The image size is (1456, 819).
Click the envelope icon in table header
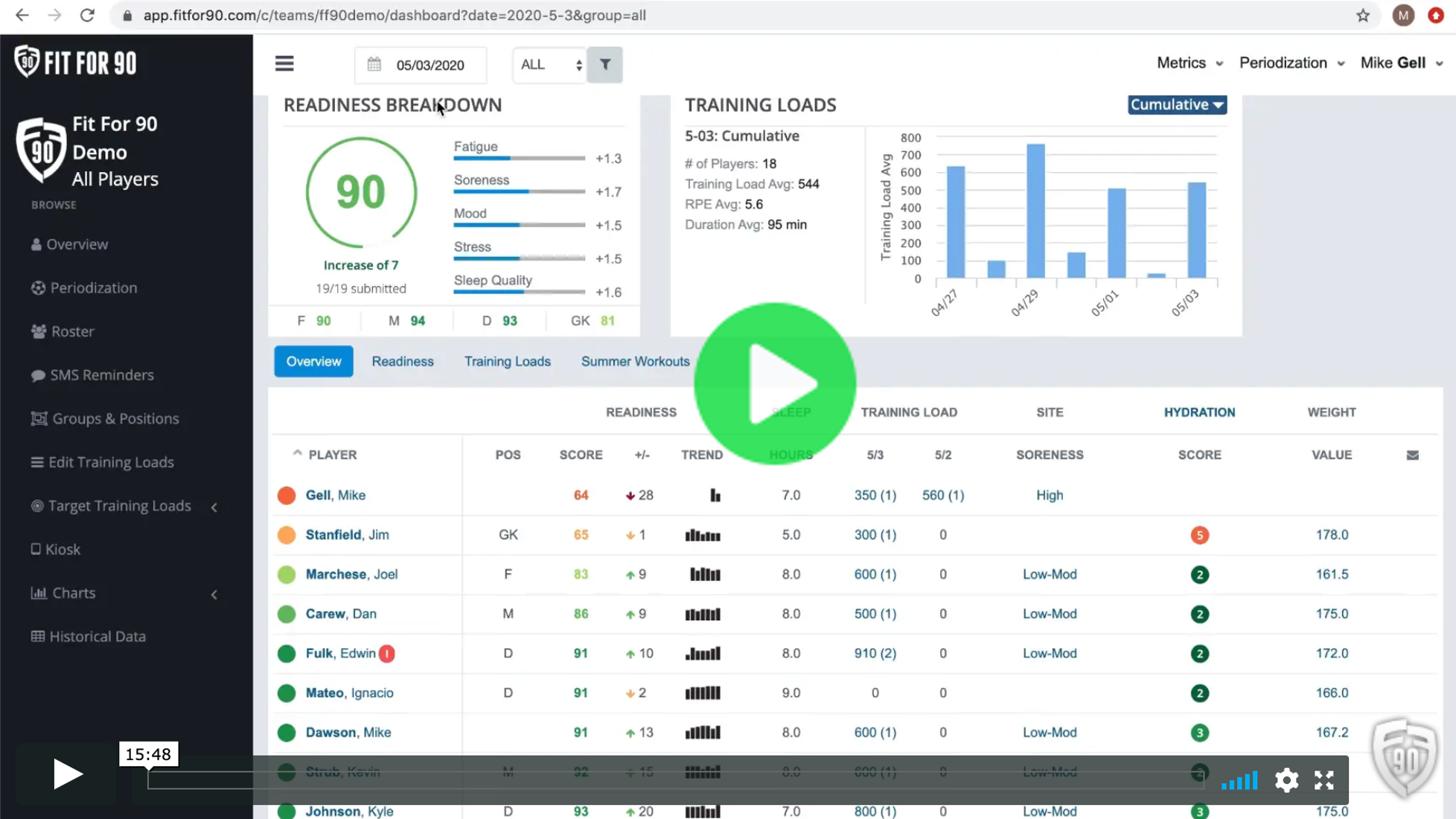(1412, 455)
